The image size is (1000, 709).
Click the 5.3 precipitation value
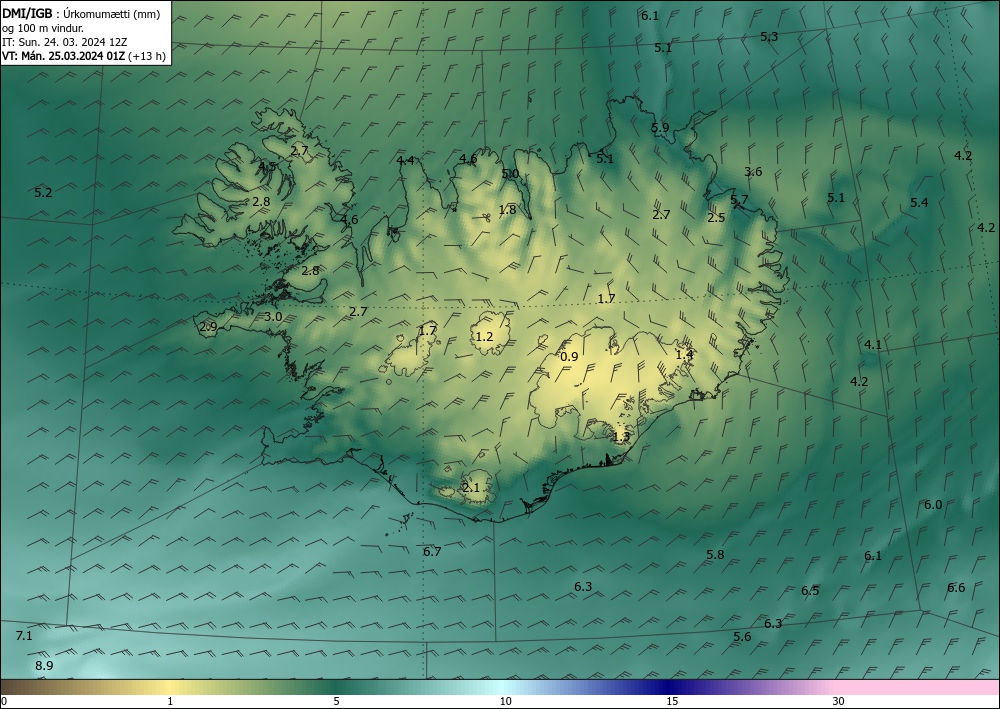pyautogui.click(x=769, y=36)
